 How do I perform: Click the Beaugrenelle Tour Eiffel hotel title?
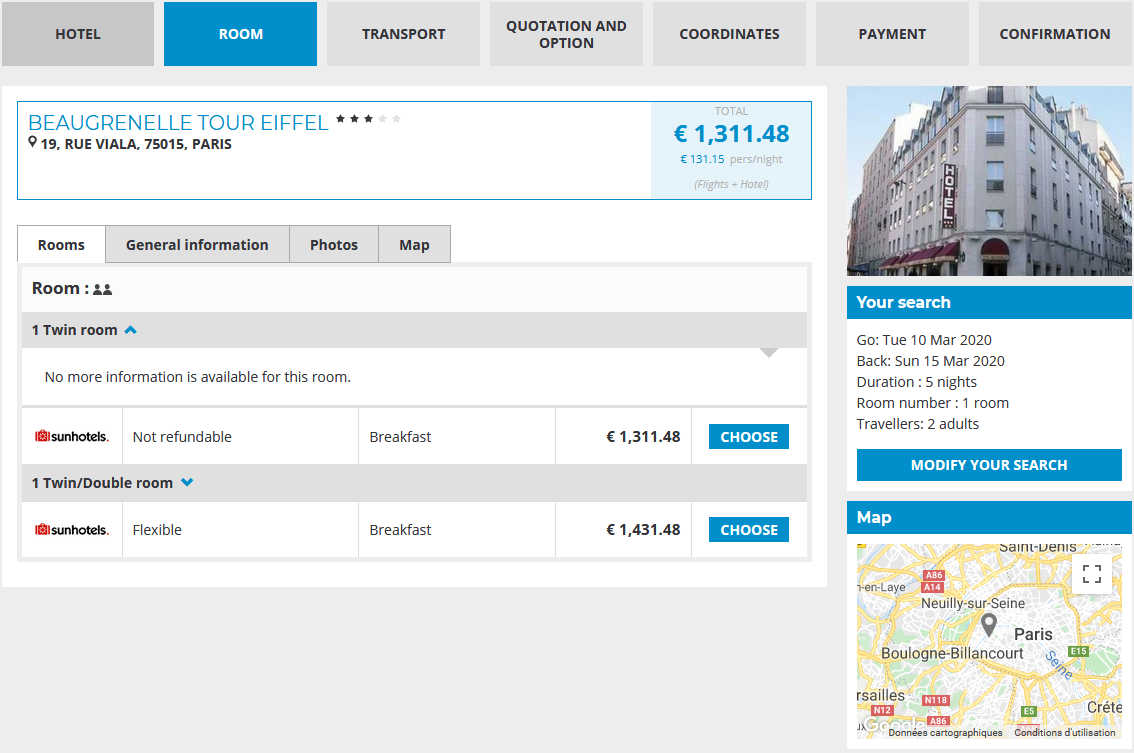[178, 123]
